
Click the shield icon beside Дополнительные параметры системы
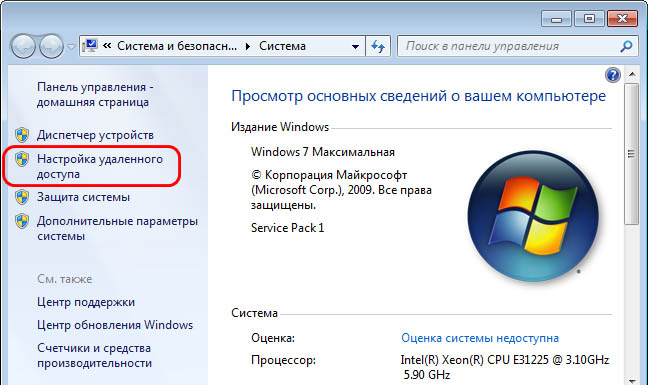click(x=22, y=221)
